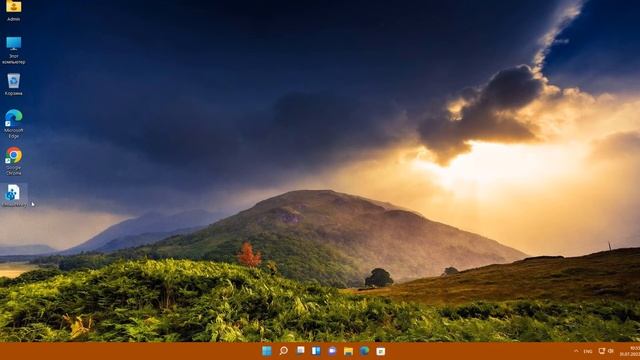
Task: Select the Microsoft Edge desktop shortcut
Action: point(13,124)
